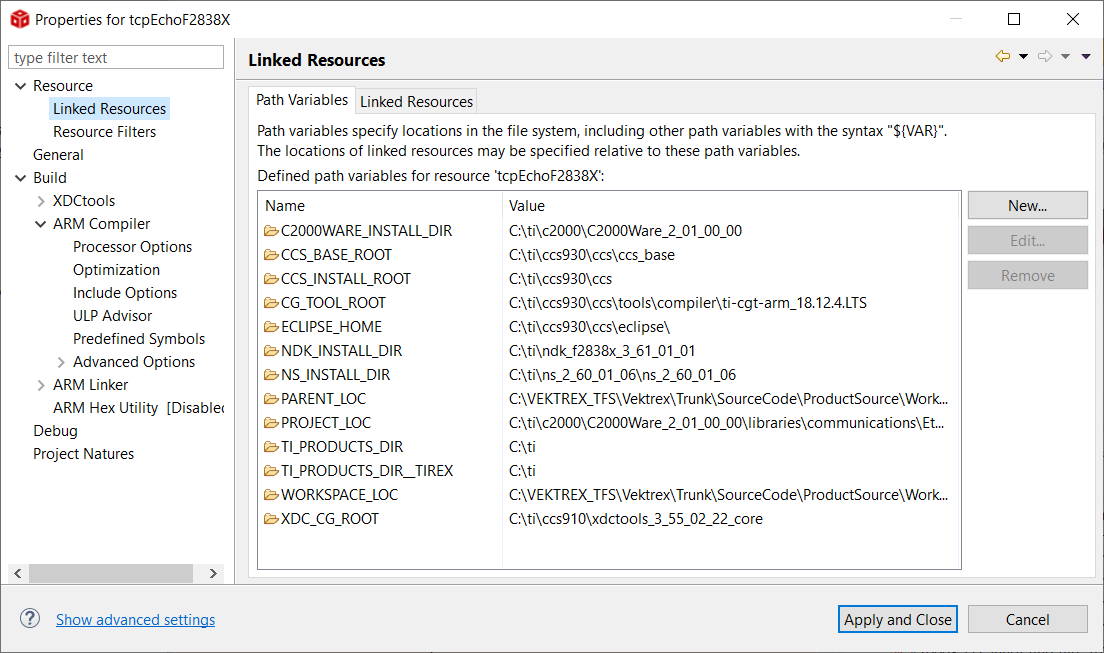Select the Path Variables tab

pyautogui.click(x=302, y=100)
